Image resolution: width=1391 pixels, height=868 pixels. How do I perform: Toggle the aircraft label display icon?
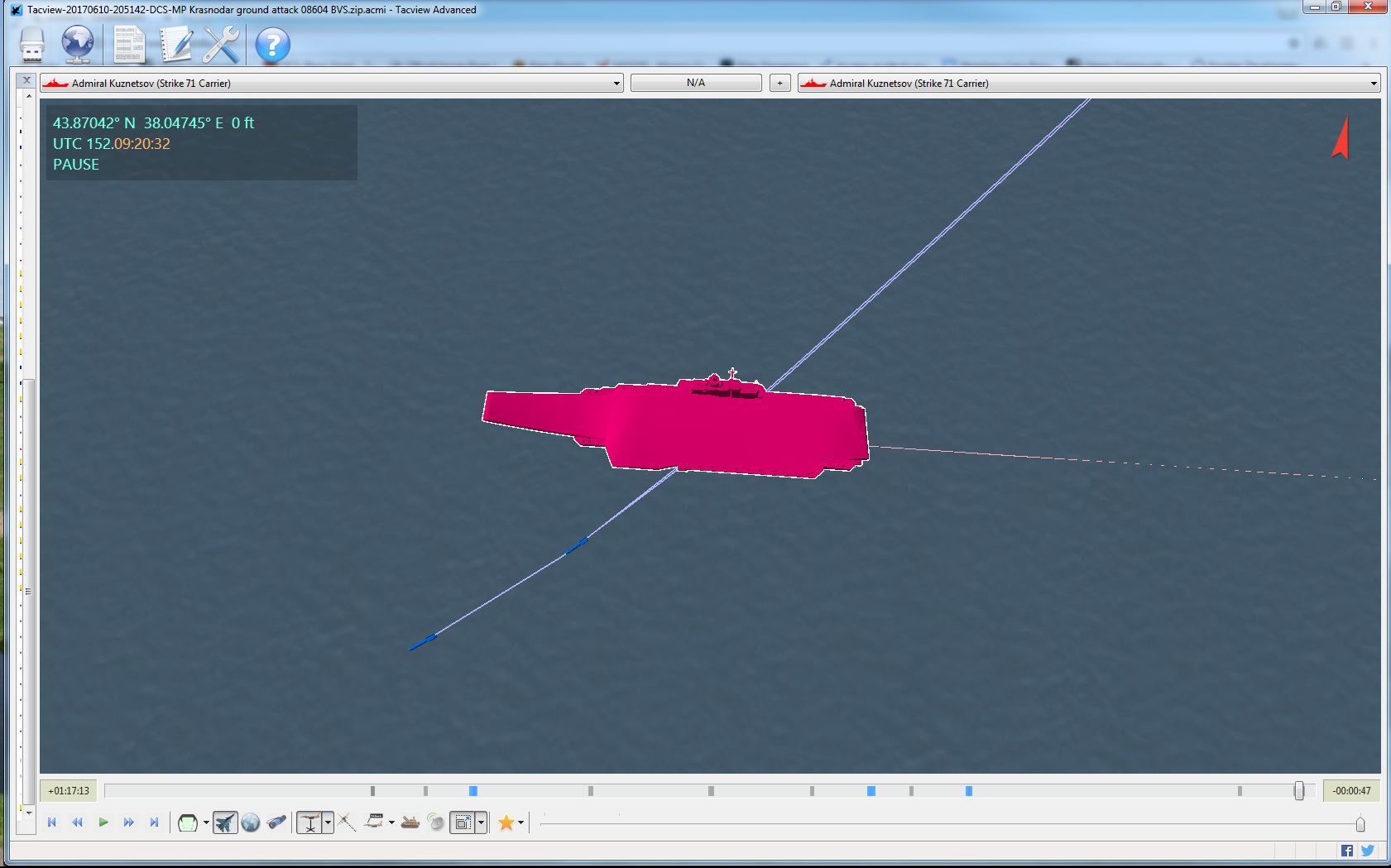[x=375, y=822]
